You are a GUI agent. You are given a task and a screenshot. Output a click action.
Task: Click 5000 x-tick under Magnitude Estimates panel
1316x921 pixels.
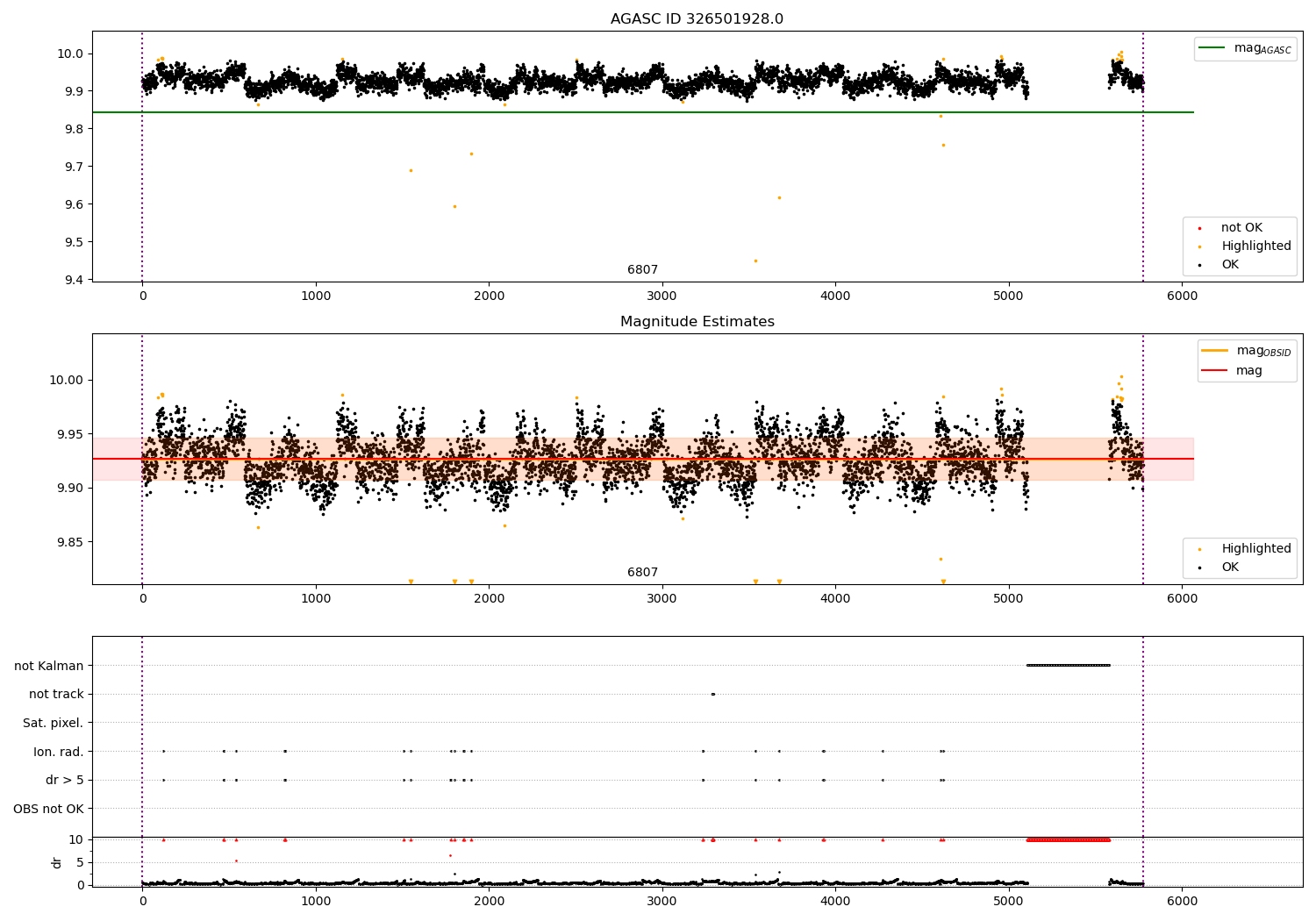pos(1008,598)
